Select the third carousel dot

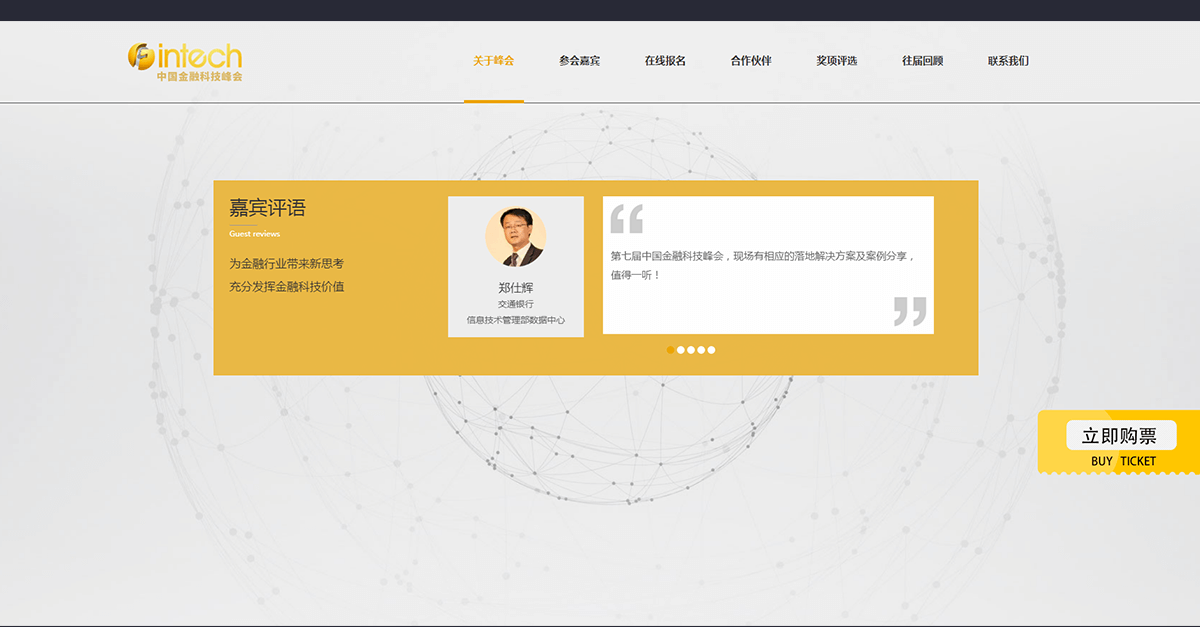[x=691, y=350]
